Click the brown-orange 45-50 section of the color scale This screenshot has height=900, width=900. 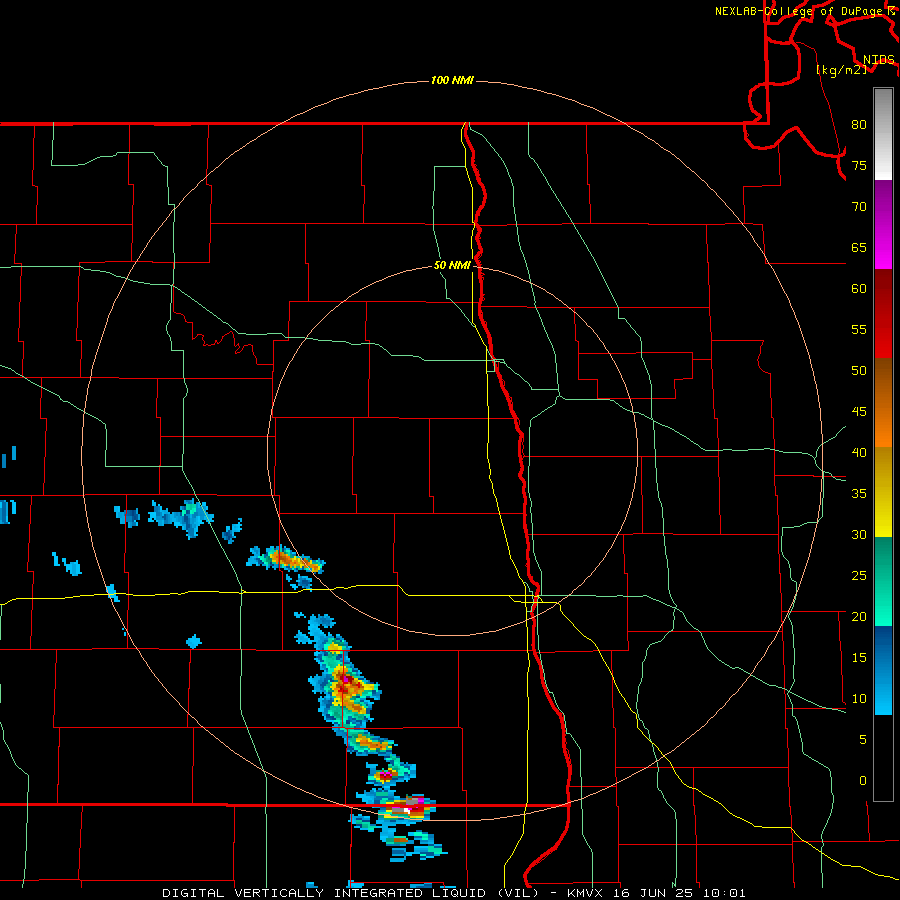point(883,402)
